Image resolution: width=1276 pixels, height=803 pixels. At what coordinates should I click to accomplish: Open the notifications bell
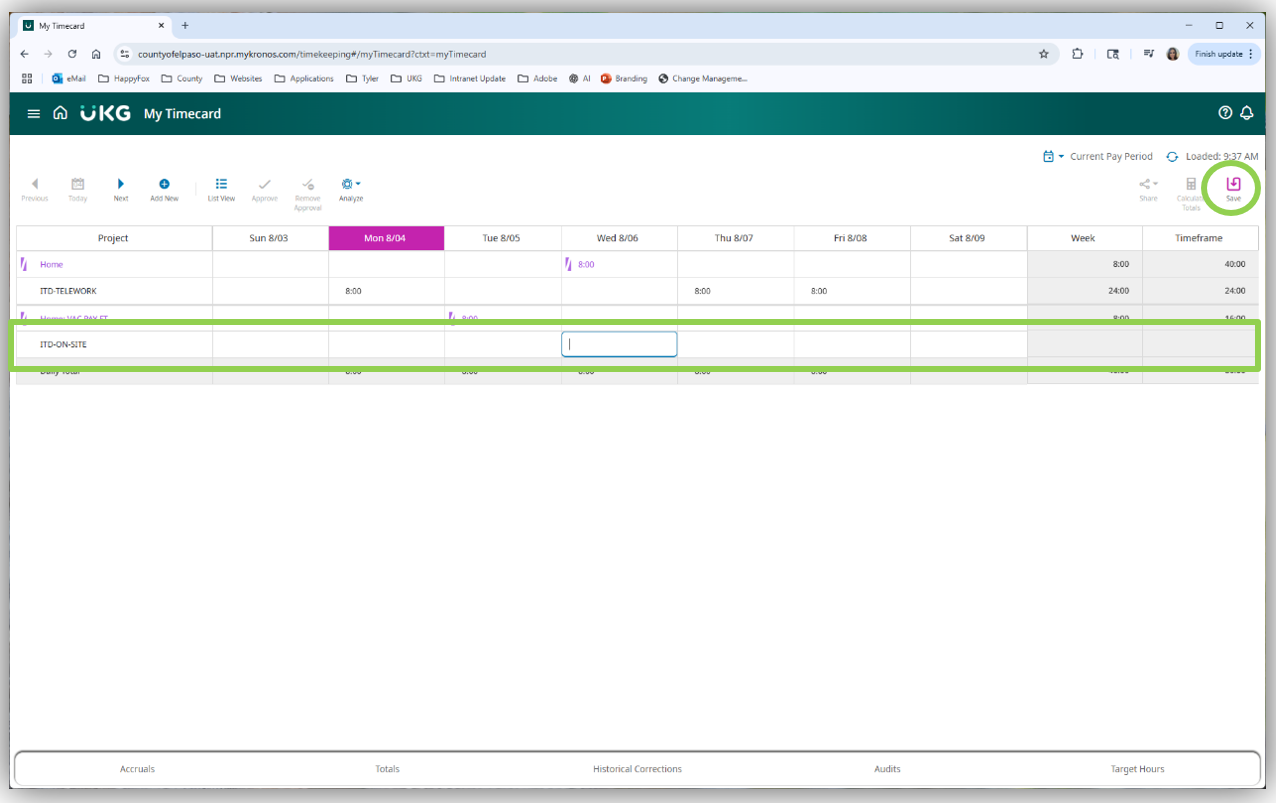click(1247, 113)
